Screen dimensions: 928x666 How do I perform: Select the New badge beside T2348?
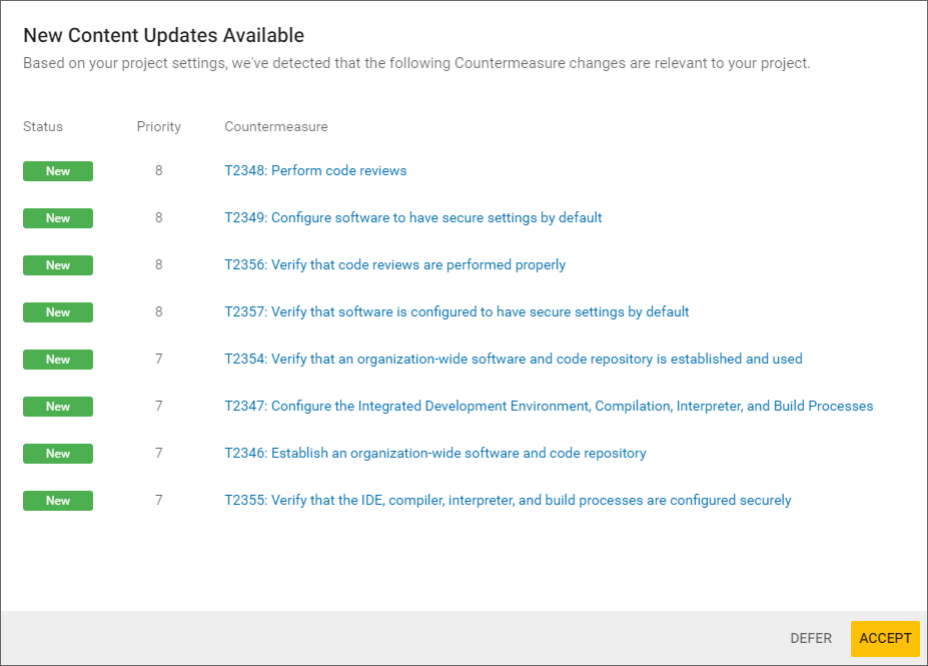pyautogui.click(x=57, y=171)
